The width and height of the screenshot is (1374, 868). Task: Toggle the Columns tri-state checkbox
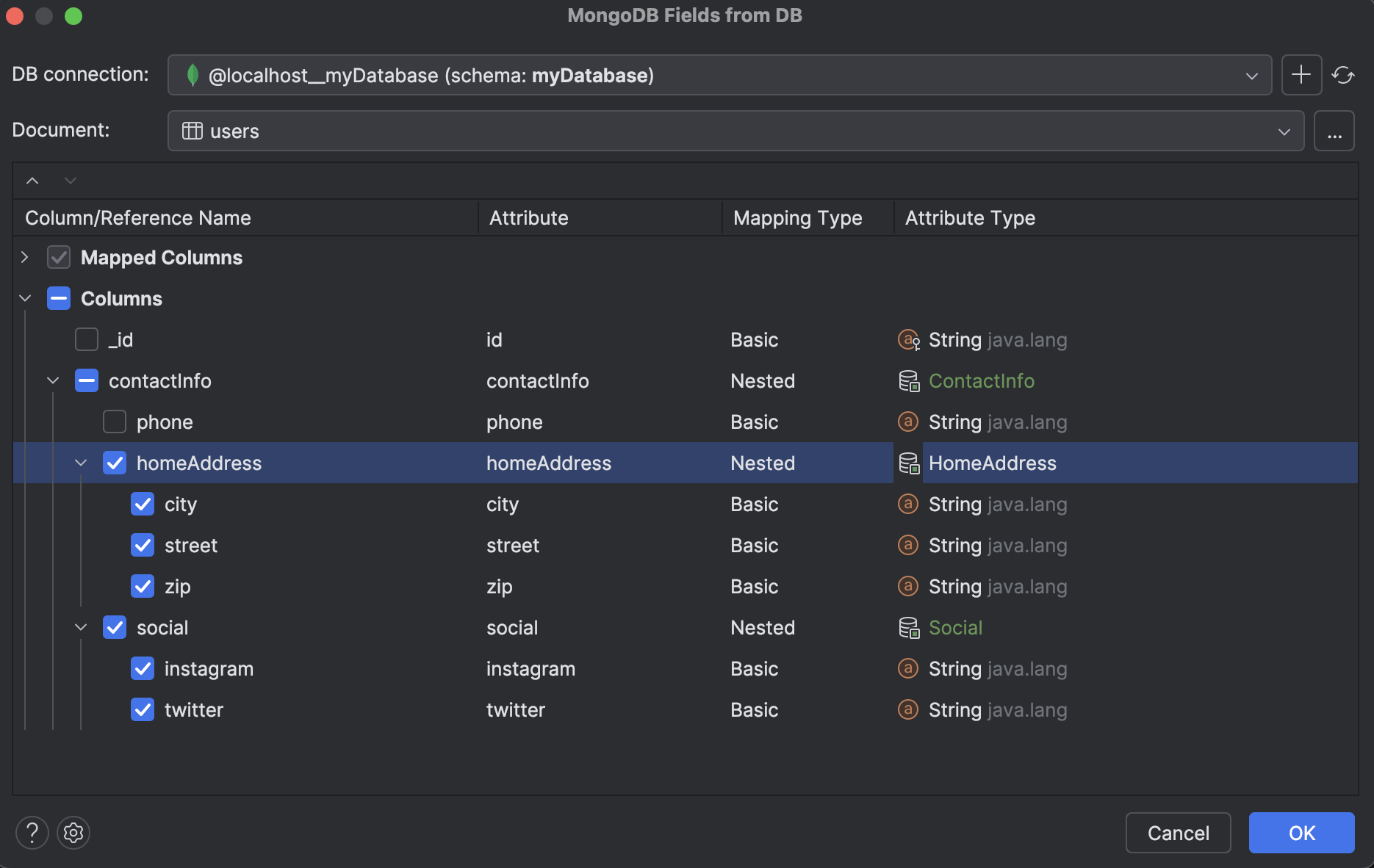point(58,298)
